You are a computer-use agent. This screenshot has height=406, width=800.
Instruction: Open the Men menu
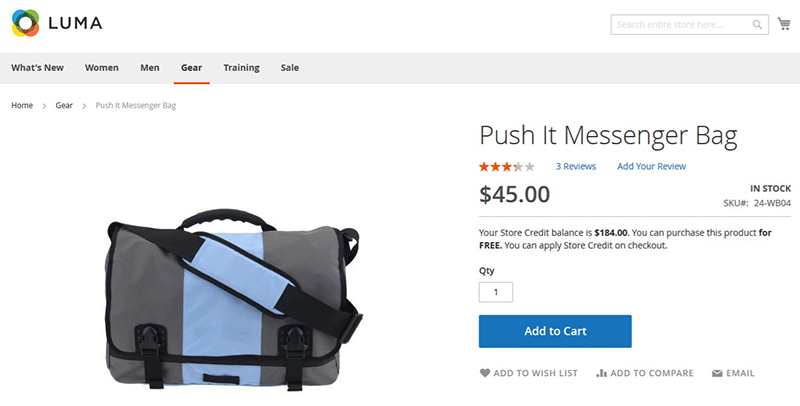click(x=149, y=68)
